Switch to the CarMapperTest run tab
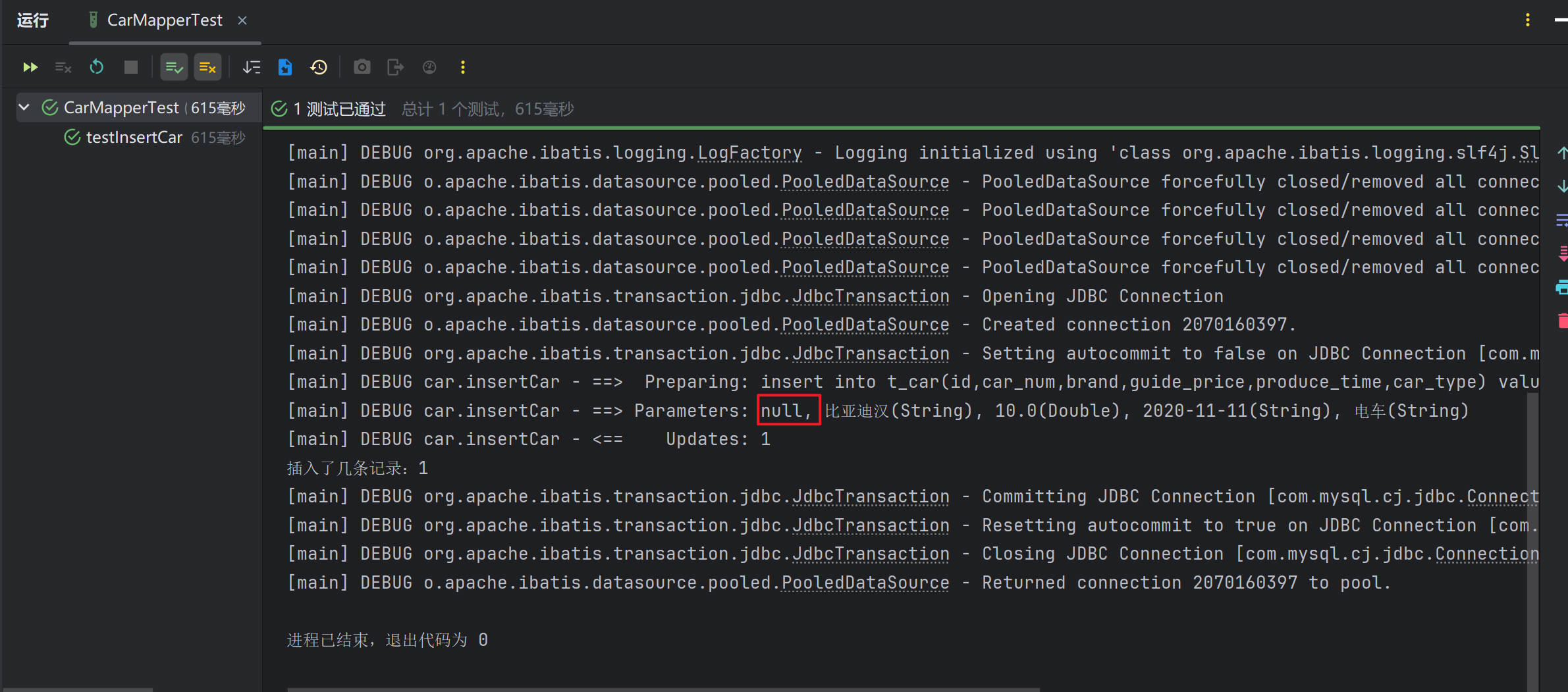Screen dimensions: 1568x692 164,20
